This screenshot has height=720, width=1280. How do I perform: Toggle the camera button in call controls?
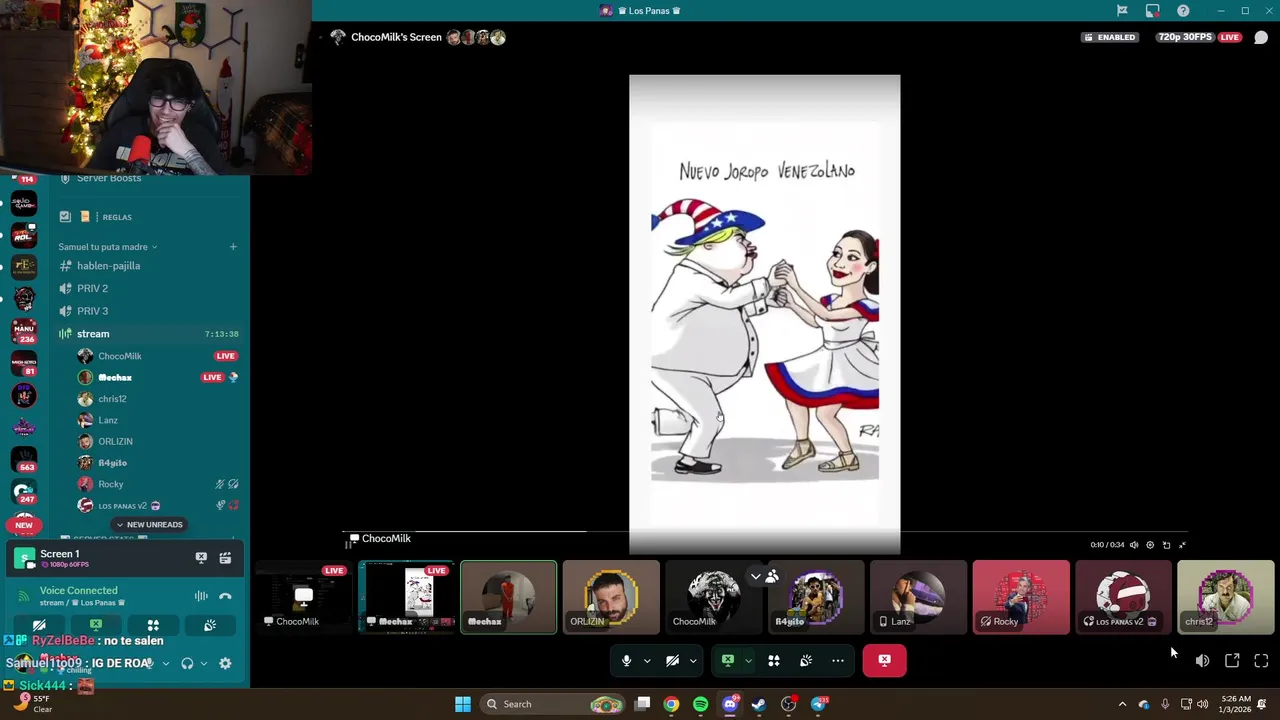(672, 661)
